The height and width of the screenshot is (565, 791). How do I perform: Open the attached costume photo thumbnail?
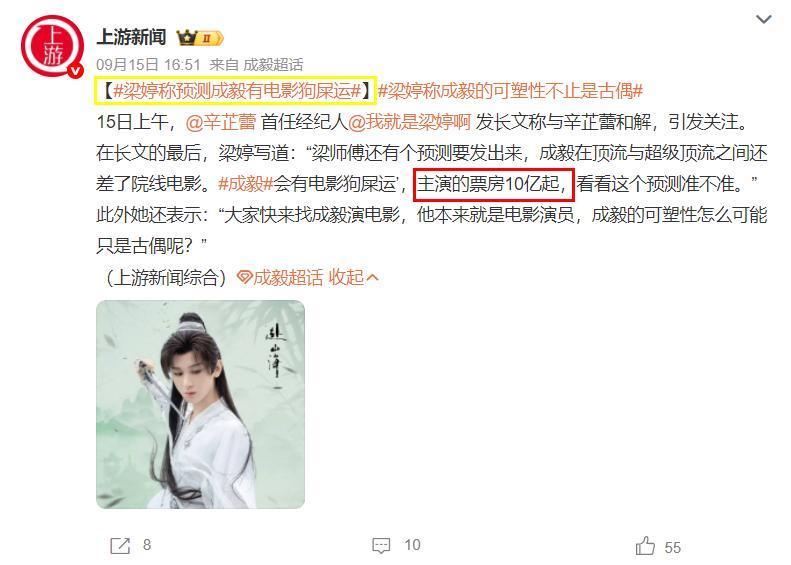coord(200,404)
